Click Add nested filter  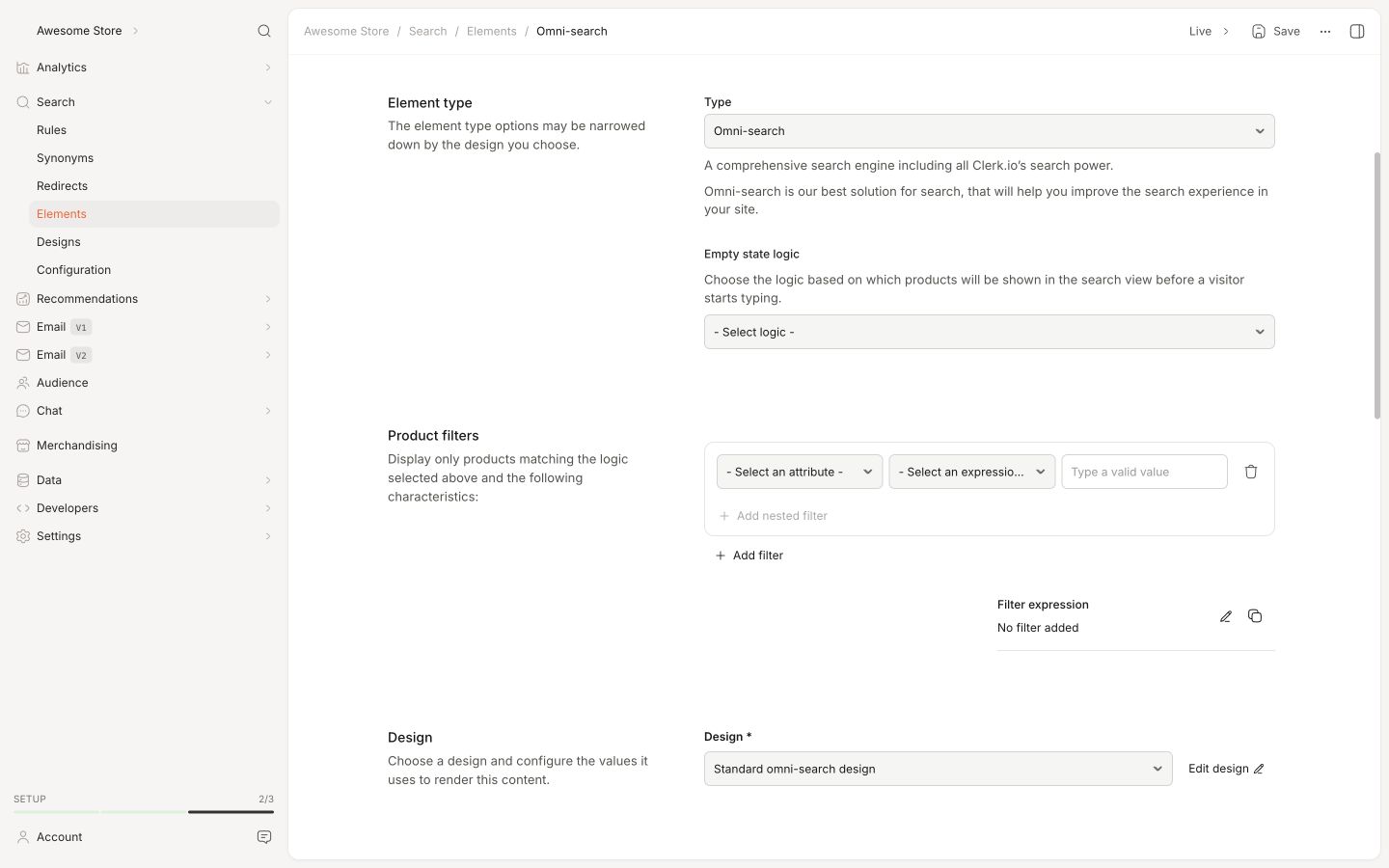pos(773,516)
